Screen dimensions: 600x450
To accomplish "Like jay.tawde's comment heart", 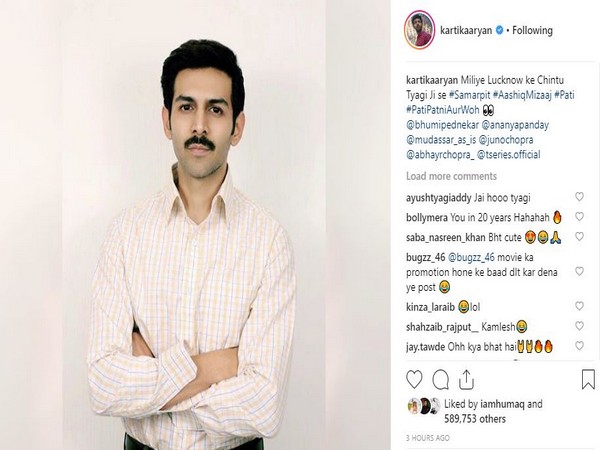I will click(x=579, y=346).
